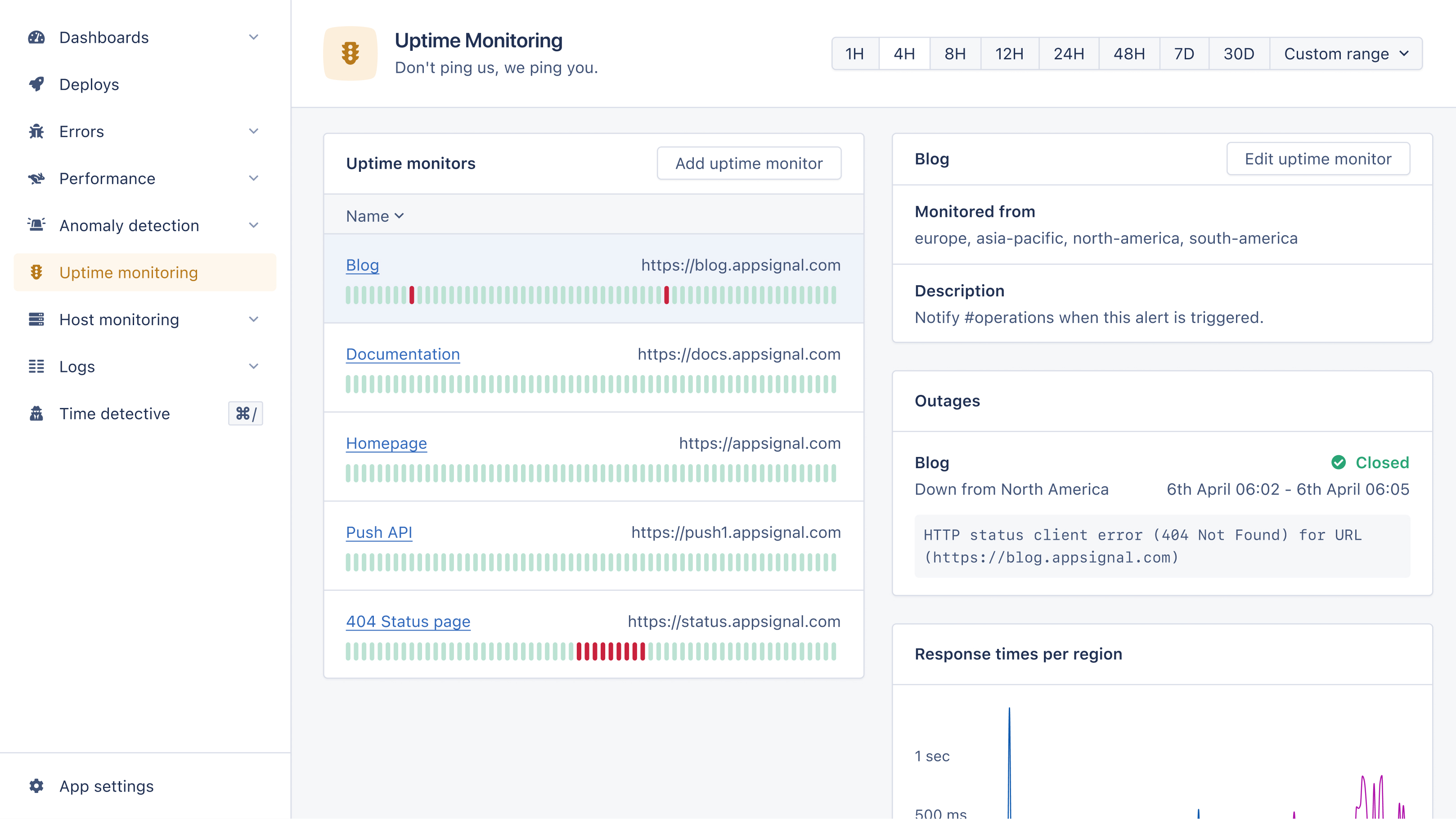Switch to the 1H time range

[854, 54]
